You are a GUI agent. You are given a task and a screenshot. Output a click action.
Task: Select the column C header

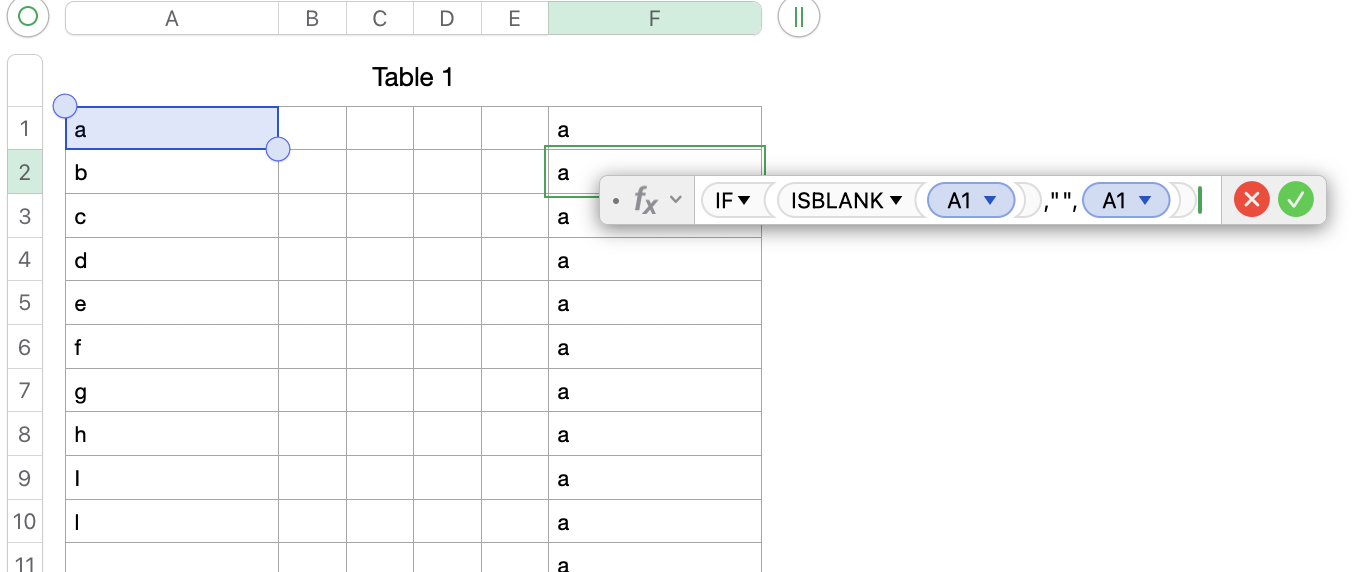(x=379, y=18)
